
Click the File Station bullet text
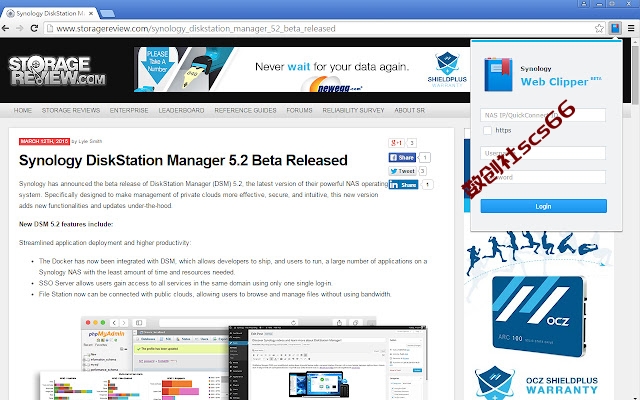pyautogui.click(x=215, y=294)
